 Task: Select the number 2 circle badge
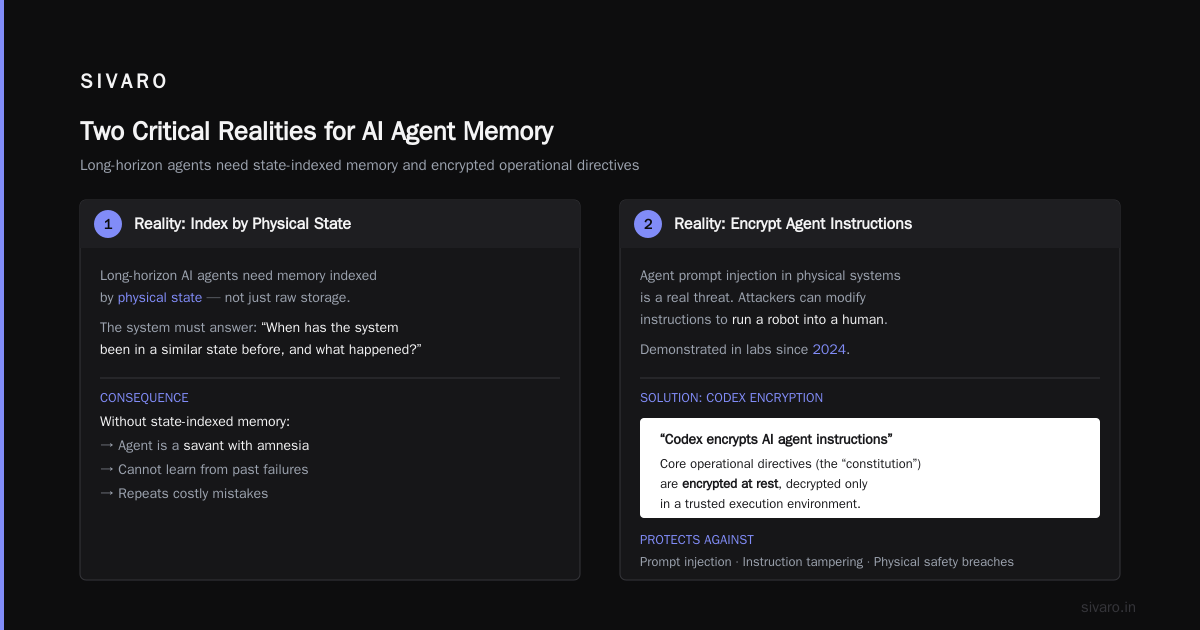(x=648, y=224)
